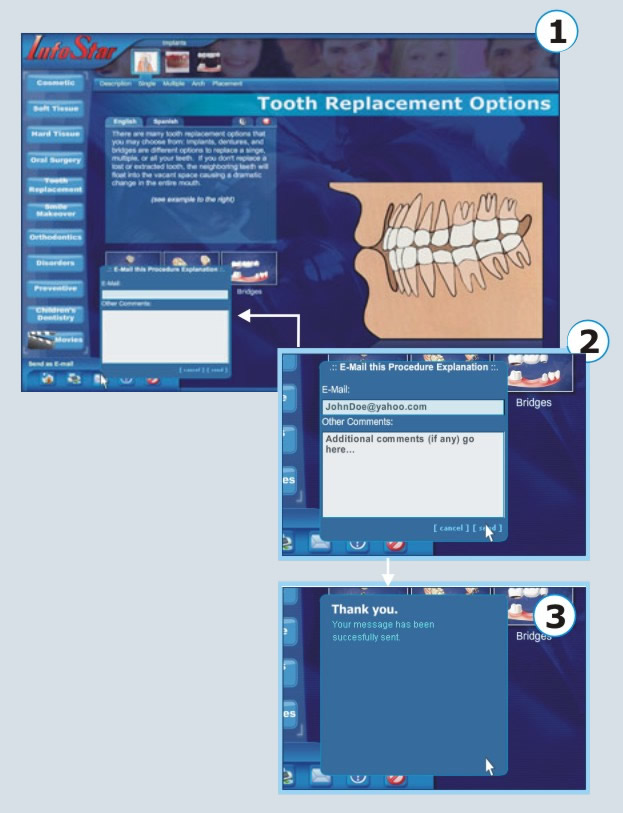Select the third denture thumbnail in header
Image resolution: width=623 pixels, height=813 pixels.
click(209, 62)
